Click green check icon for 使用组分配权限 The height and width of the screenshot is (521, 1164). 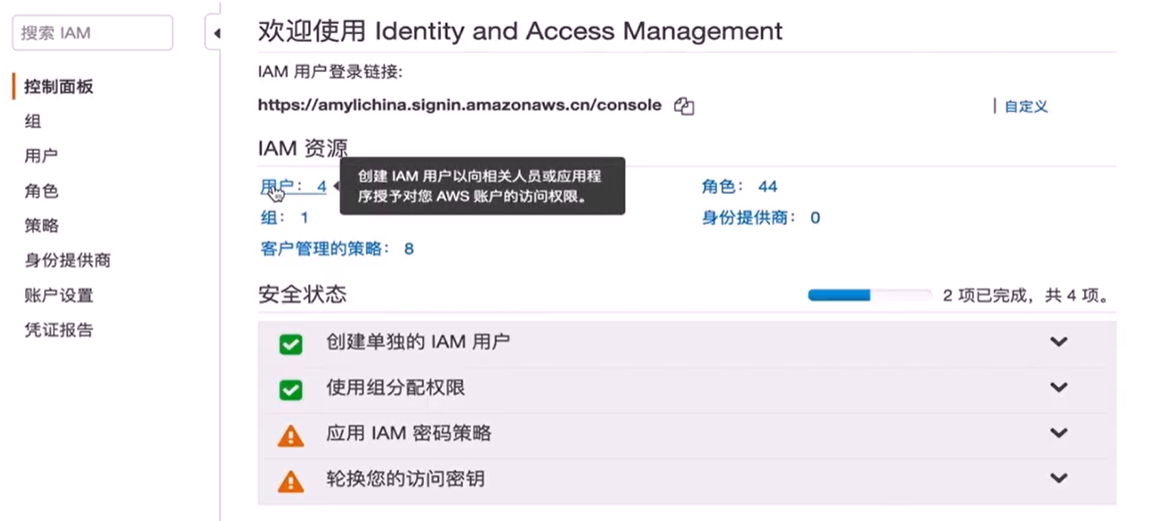point(290,390)
